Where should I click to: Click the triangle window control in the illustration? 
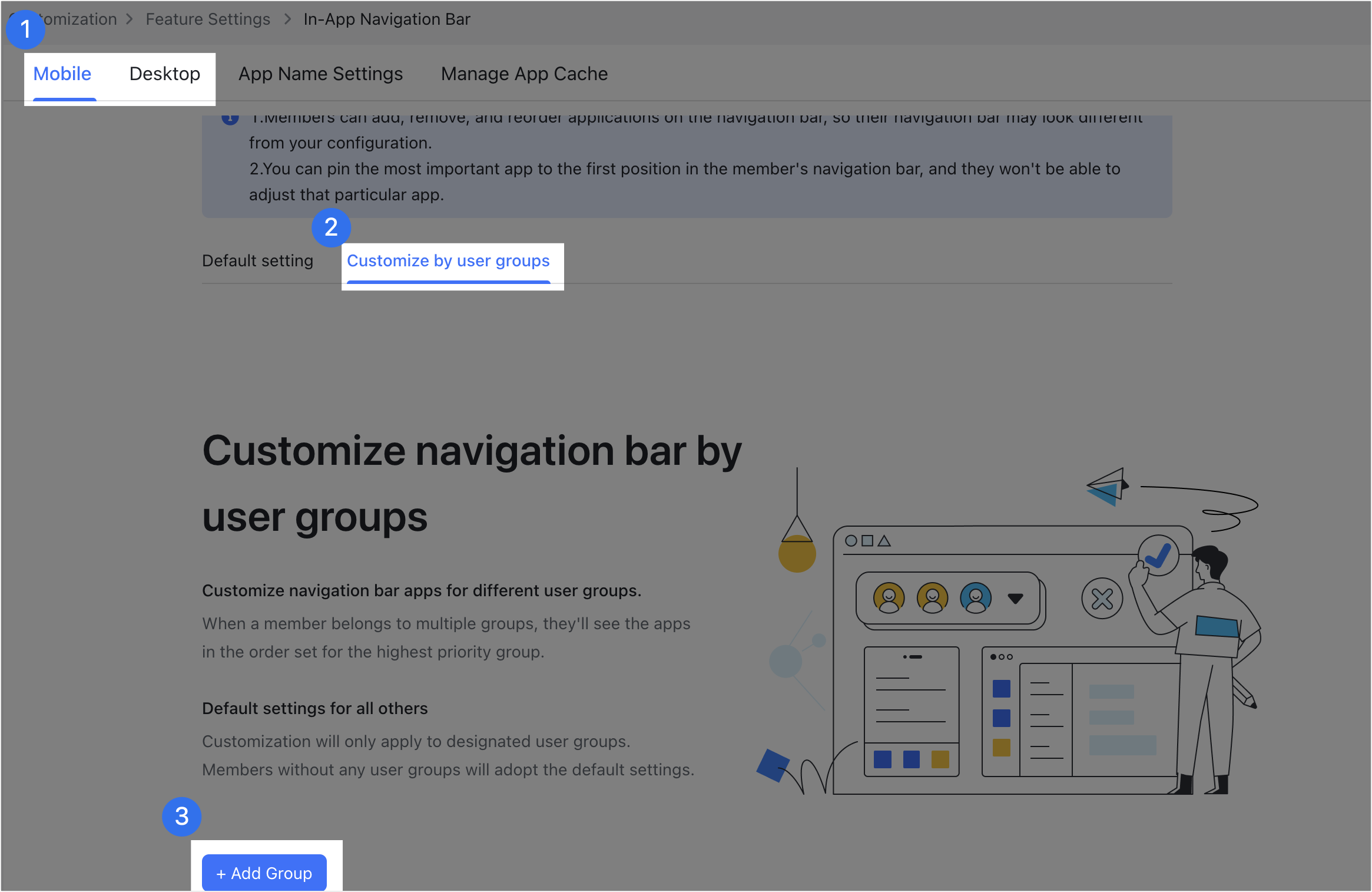[883, 541]
